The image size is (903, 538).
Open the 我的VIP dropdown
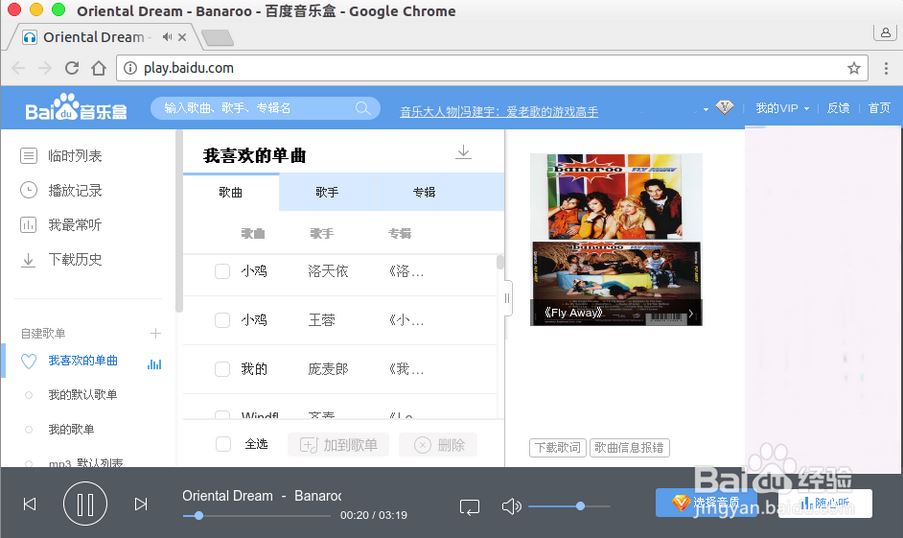(x=782, y=108)
